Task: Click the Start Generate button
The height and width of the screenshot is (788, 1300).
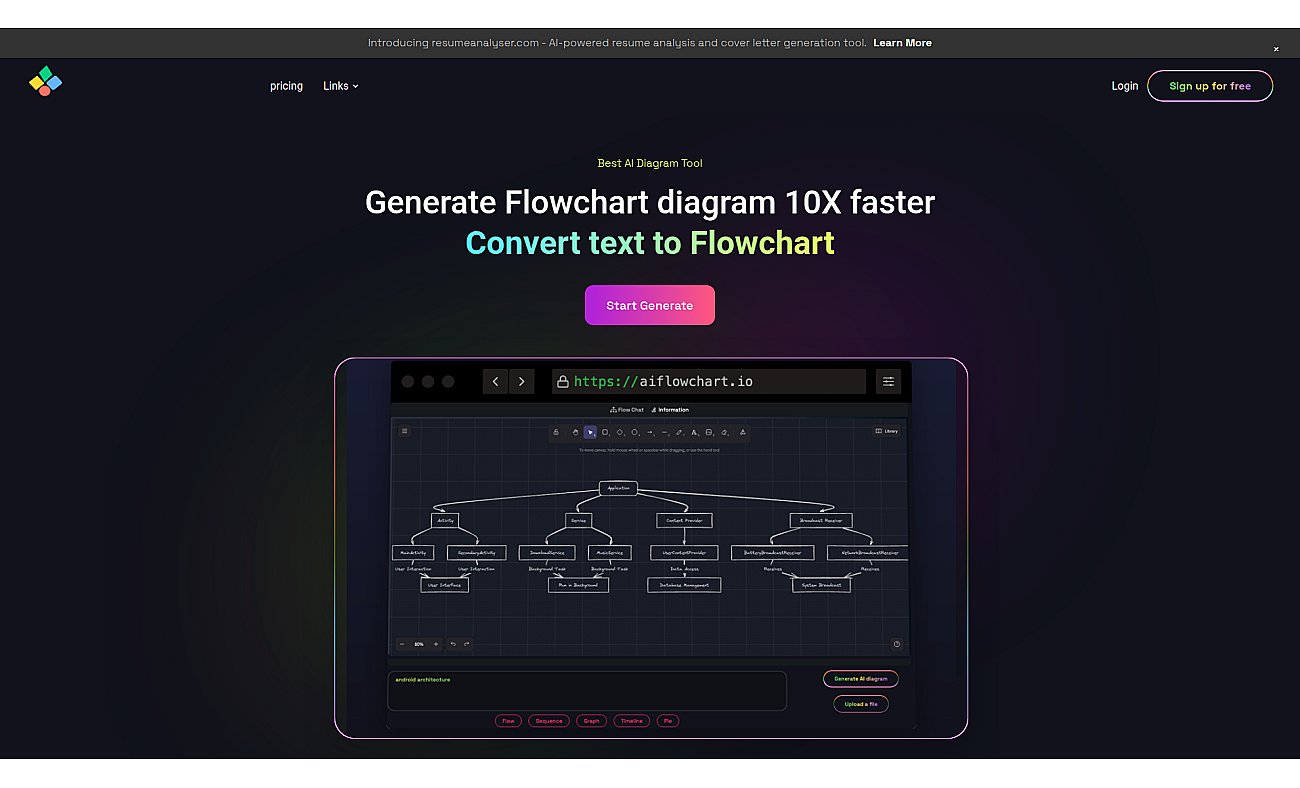Action: coord(650,305)
